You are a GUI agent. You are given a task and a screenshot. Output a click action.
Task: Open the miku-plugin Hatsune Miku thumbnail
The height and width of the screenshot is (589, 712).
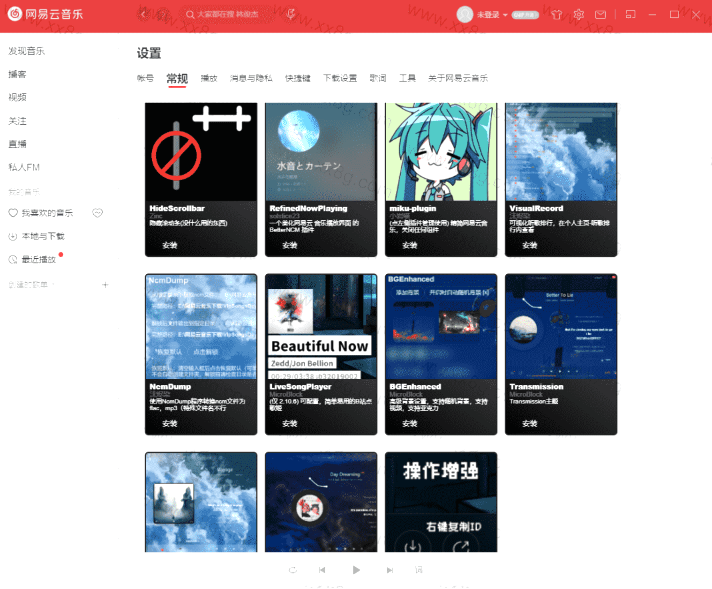(x=441, y=152)
